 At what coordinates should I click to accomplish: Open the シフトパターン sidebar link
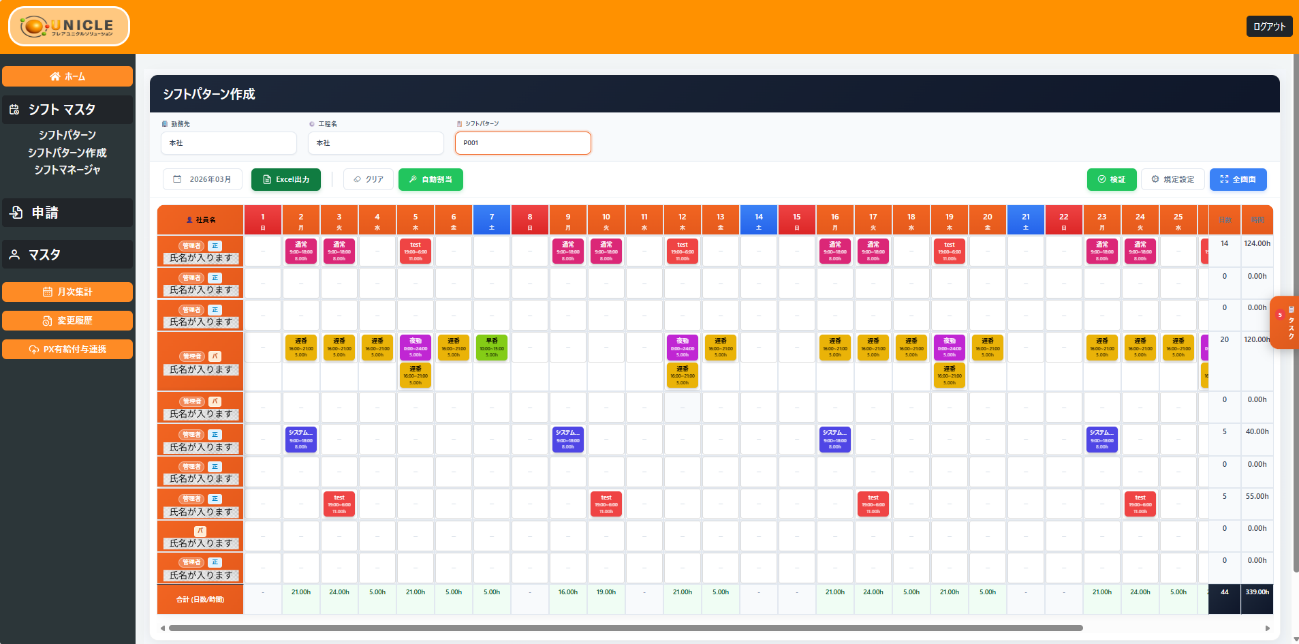(x=67, y=135)
